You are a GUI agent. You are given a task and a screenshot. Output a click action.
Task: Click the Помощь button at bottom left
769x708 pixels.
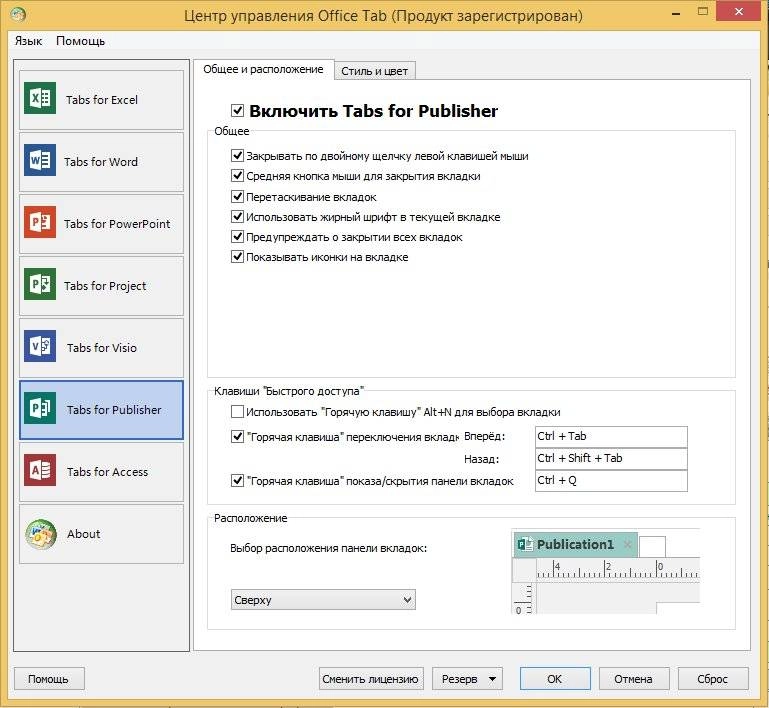[49, 679]
